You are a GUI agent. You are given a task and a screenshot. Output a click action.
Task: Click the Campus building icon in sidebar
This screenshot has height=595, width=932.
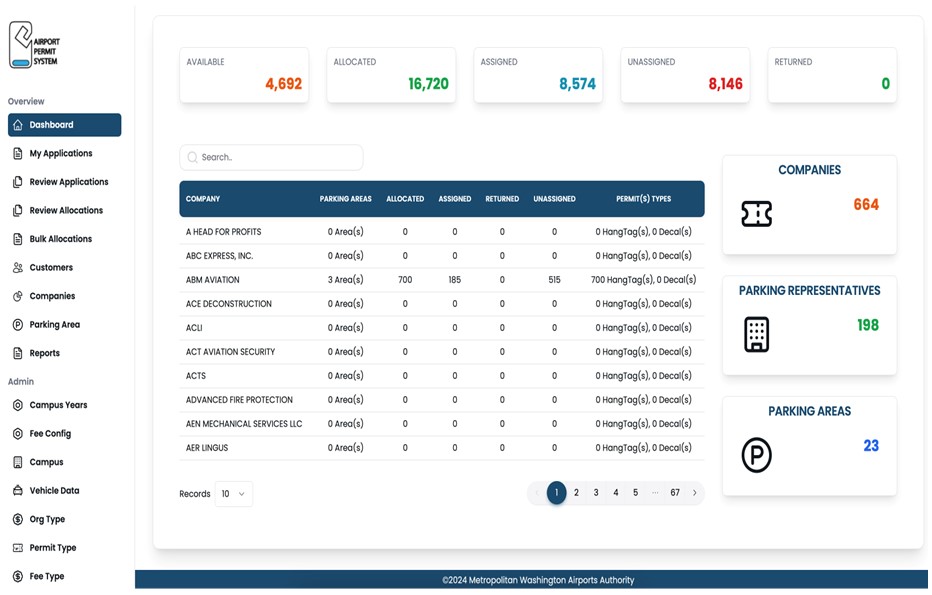[18, 462]
